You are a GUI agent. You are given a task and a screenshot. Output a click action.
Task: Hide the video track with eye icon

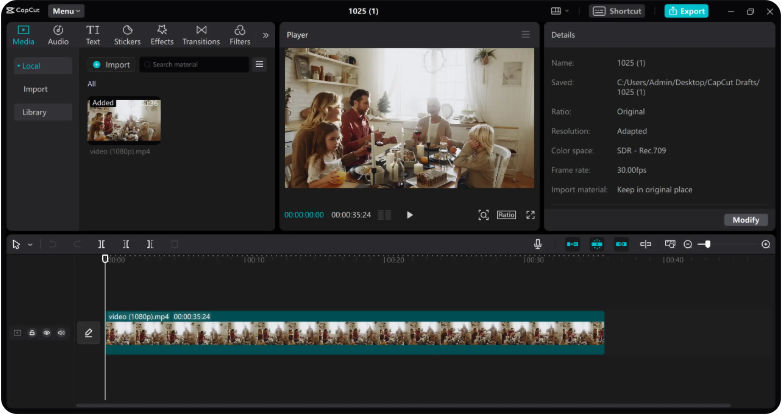[x=46, y=333]
